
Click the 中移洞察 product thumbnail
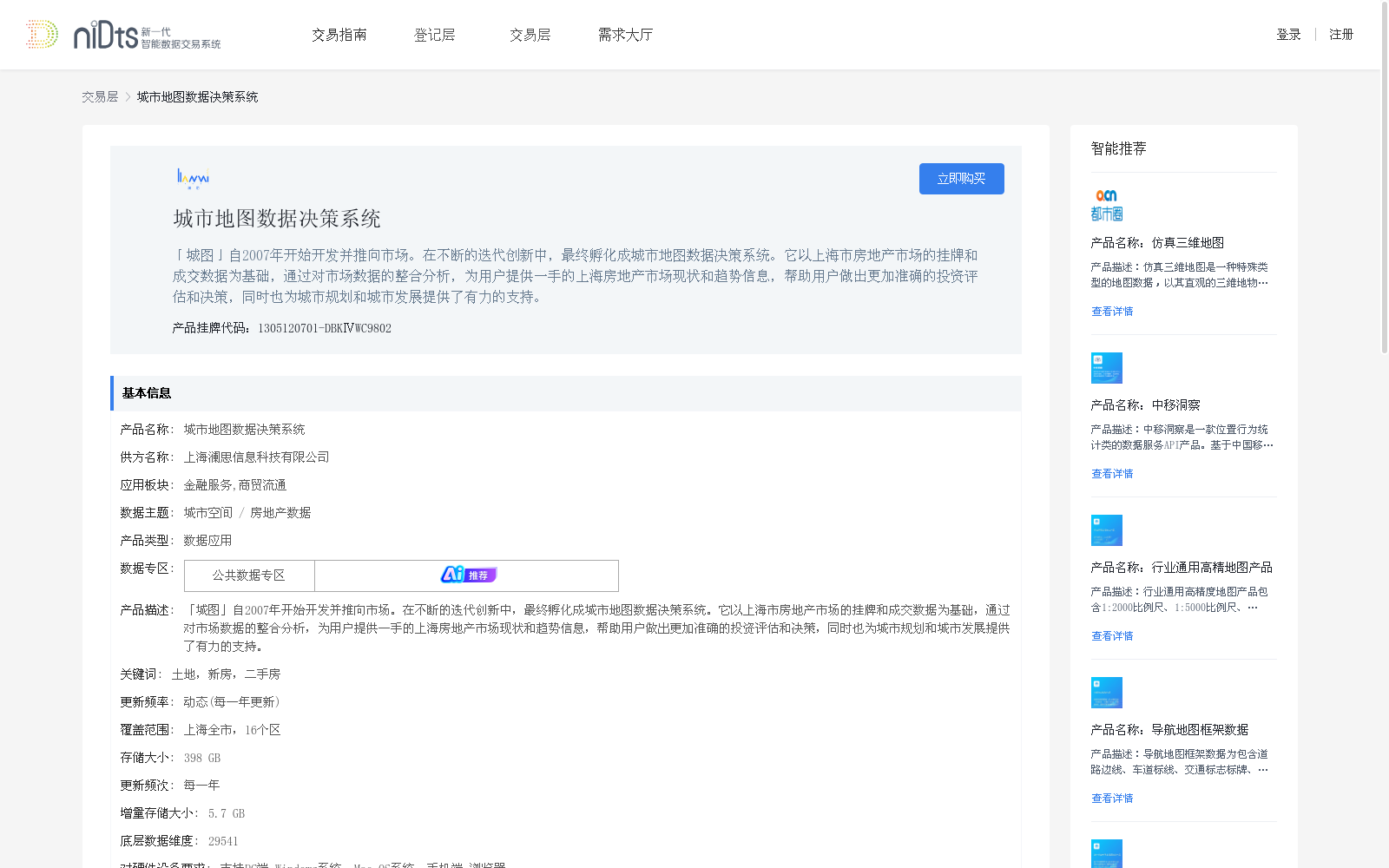coord(1107,368)
